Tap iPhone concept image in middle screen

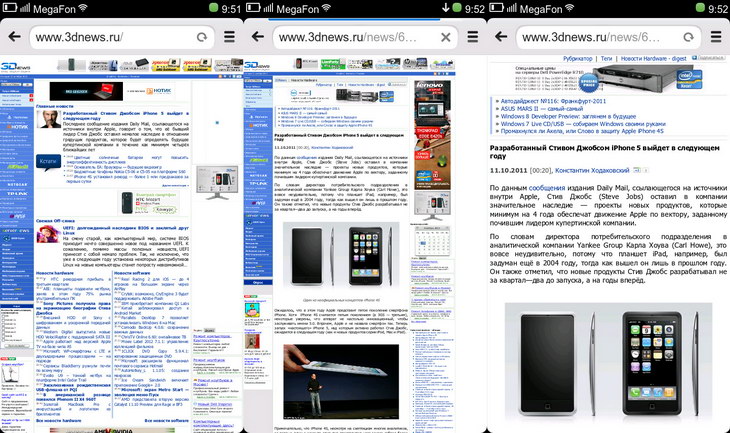[x=341, y=256]
